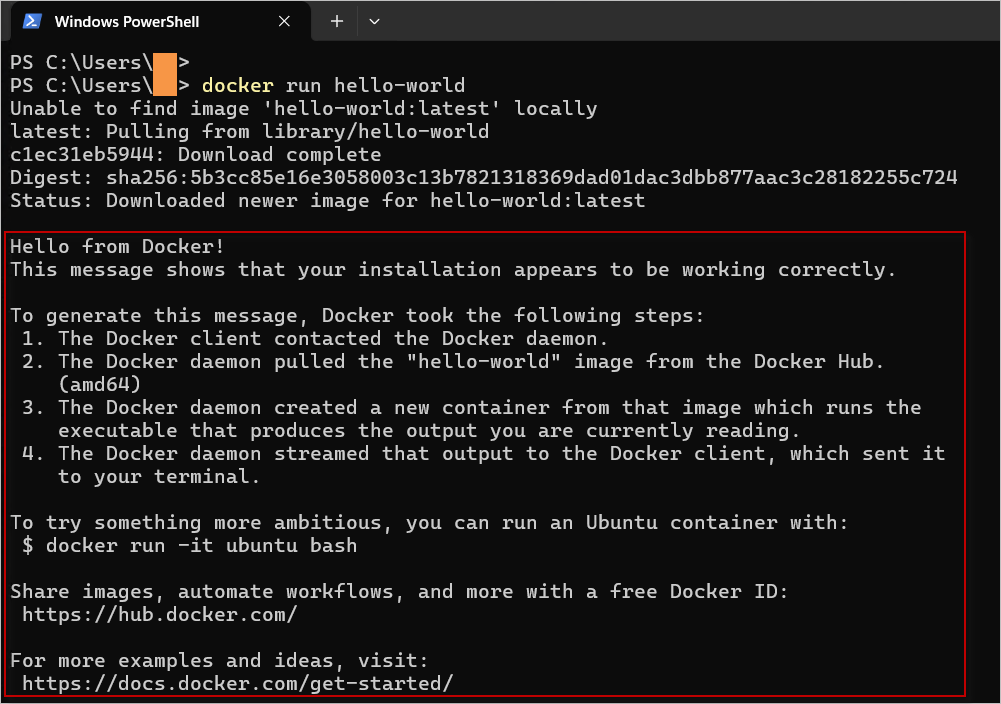Click the 'Share images, automate workflows' line
Viewport: 1001px width, 704px height.
(x=399, y=592)
